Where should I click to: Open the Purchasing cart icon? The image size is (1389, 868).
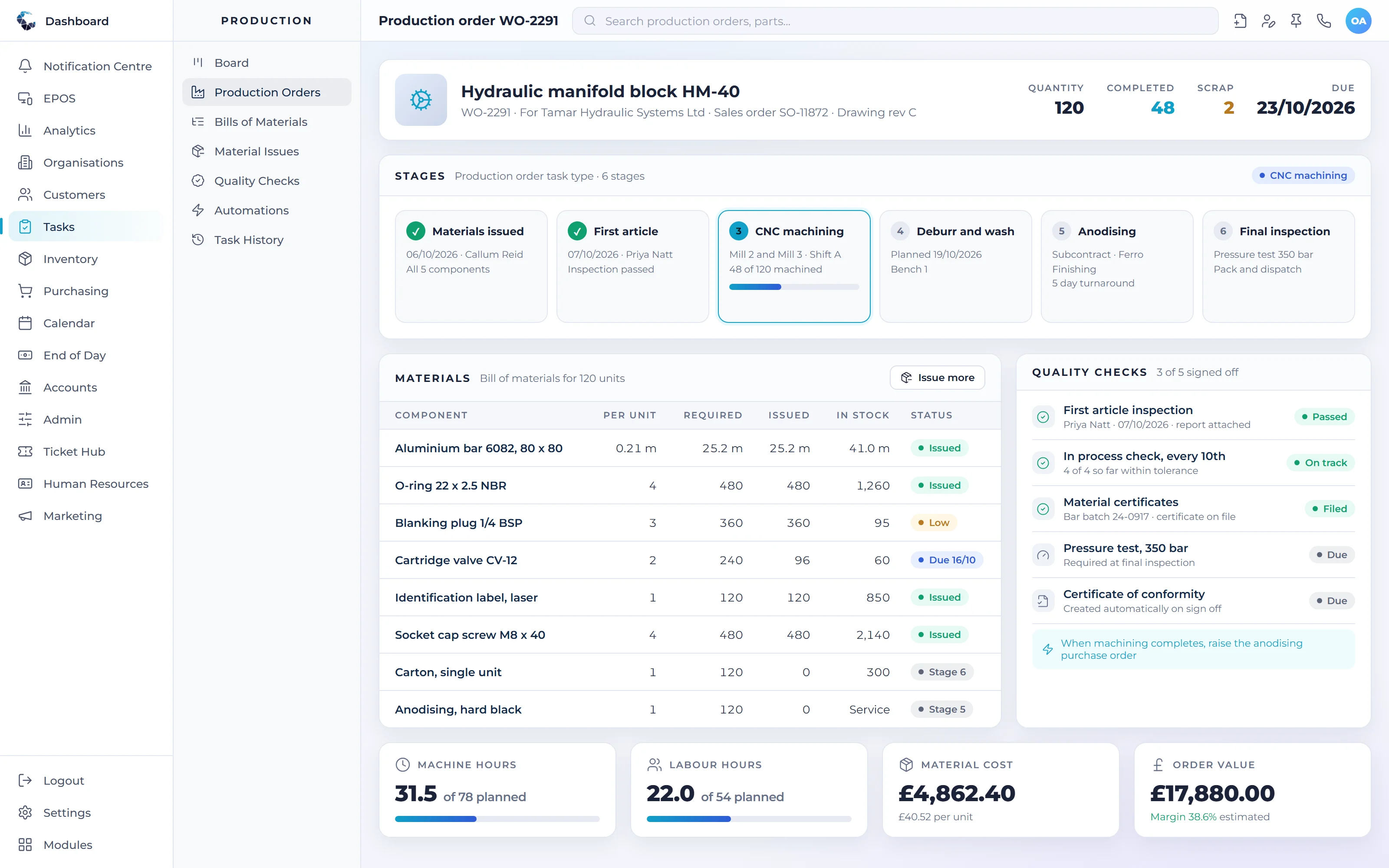[x=25, y=291]
